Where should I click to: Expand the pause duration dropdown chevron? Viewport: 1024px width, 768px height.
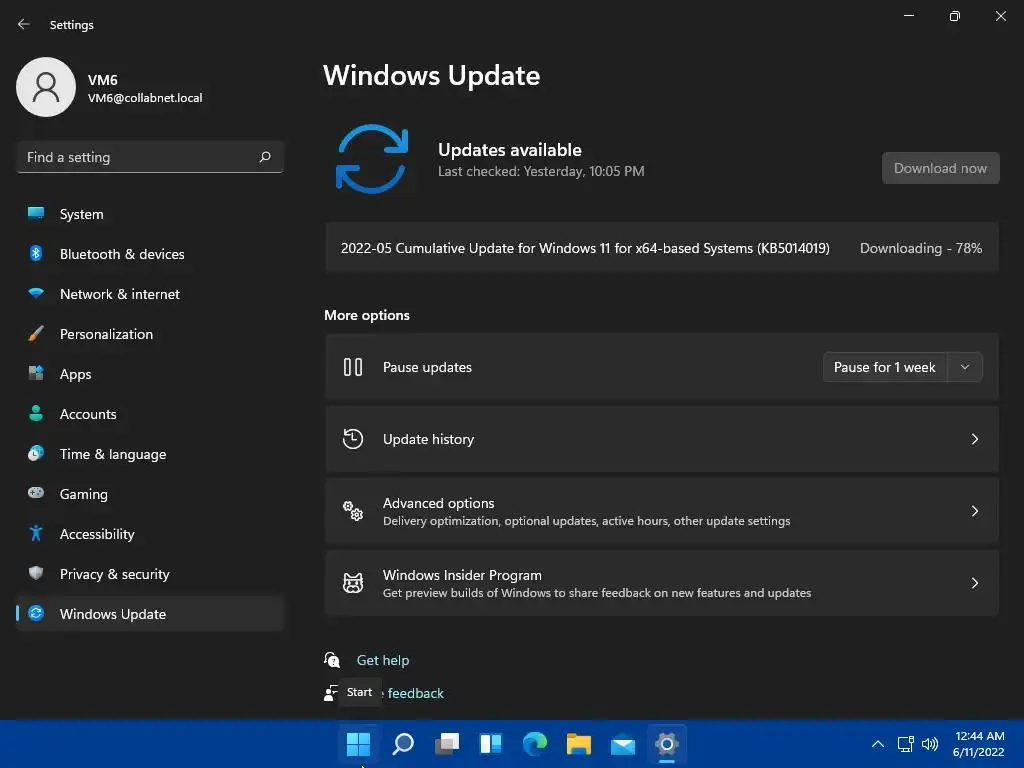point(965,367)
